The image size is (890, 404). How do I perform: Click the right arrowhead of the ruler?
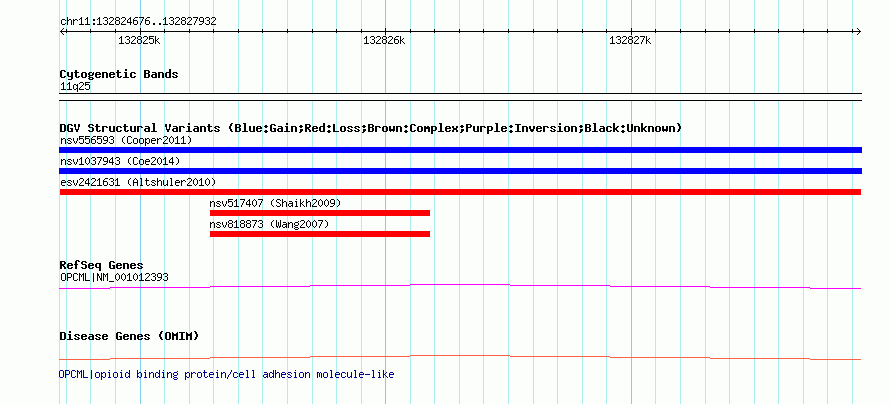click(x=858, y=32)
